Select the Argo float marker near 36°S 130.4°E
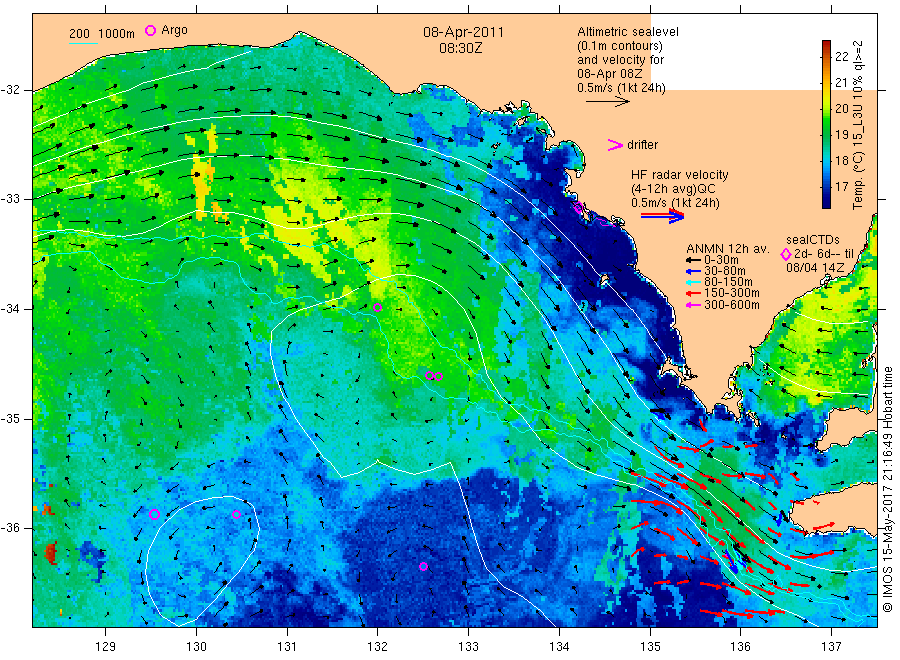Viewport: 900px width, 660px height. coord(236,514)
